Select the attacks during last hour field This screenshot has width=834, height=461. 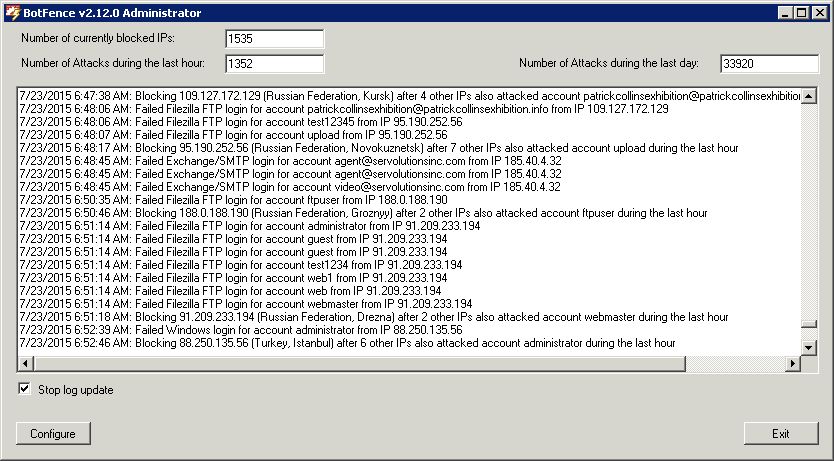(274, 64)
